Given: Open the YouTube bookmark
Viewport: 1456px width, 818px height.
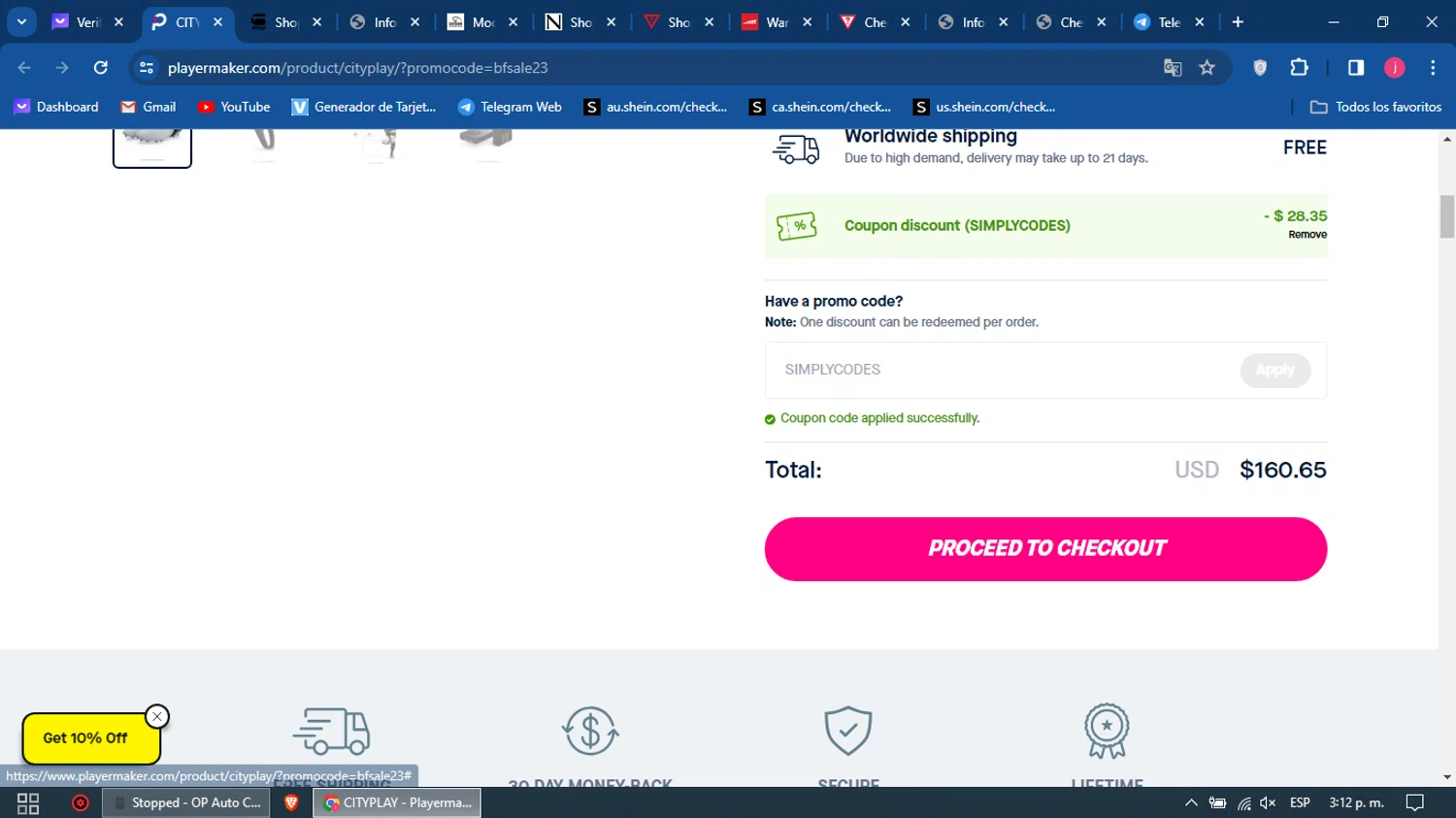Looking at the screenshot, I should tap(234, 107).
